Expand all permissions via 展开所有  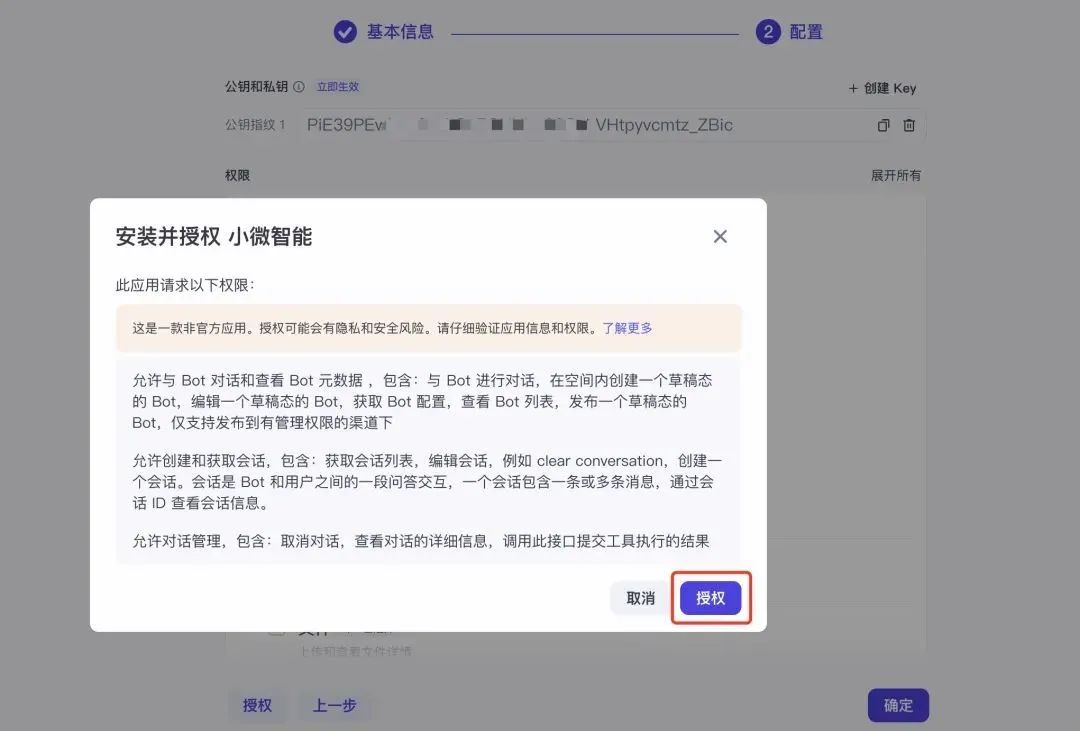point(895,176)
